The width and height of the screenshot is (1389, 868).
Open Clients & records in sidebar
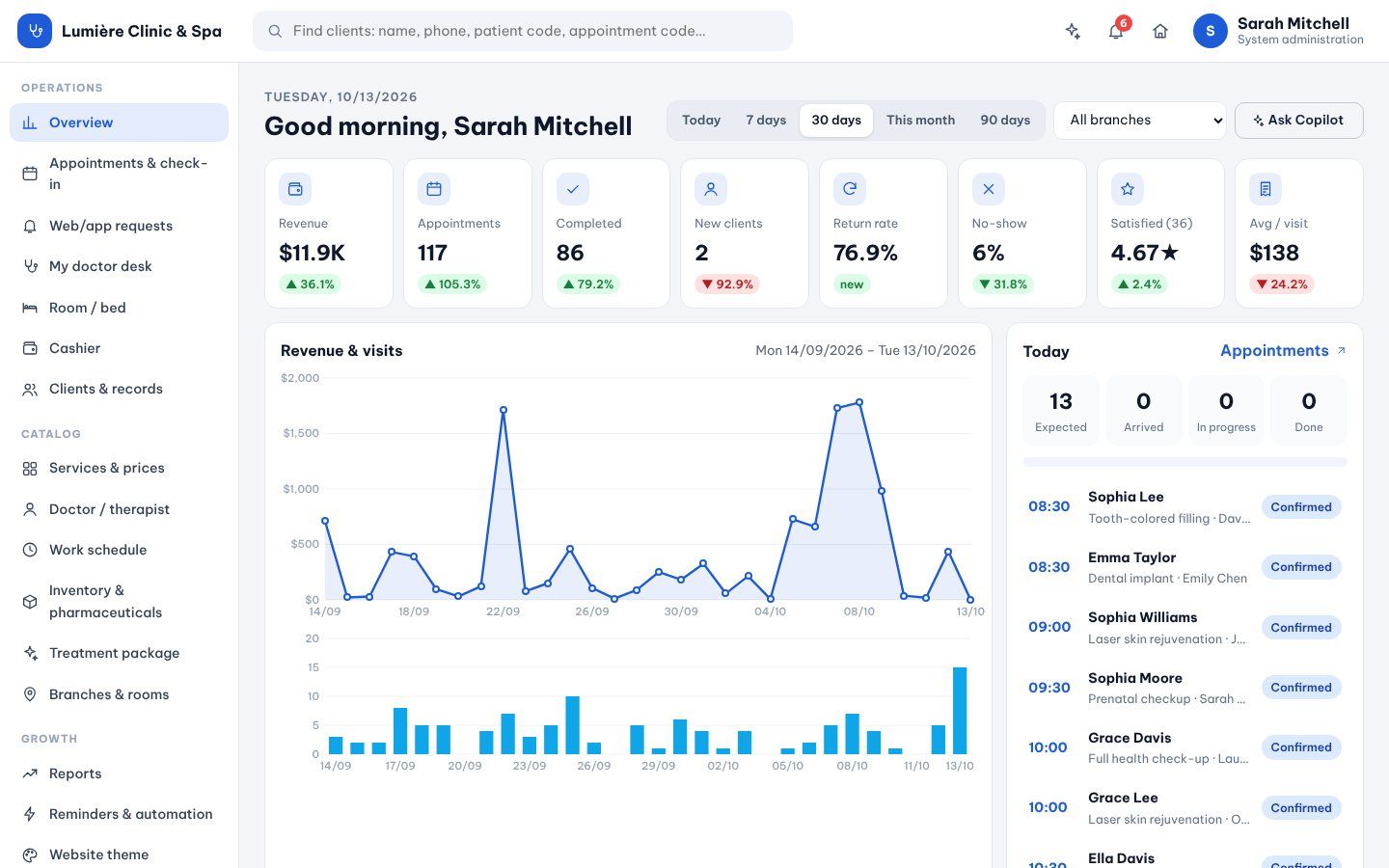click(119, 389)
